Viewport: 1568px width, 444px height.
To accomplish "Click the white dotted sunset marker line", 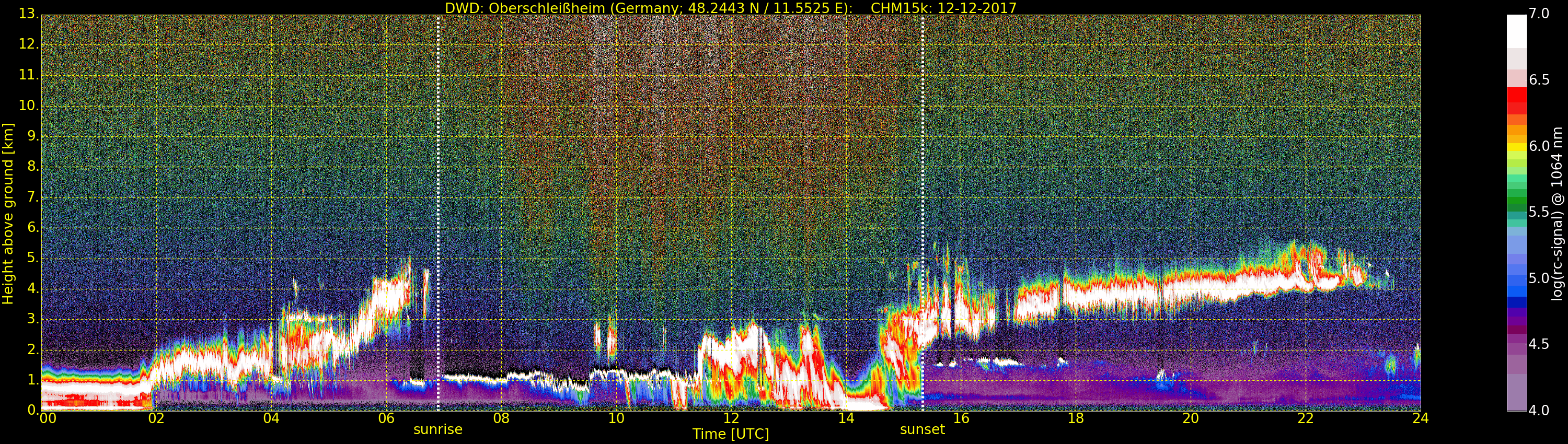I will pos(923,213).
